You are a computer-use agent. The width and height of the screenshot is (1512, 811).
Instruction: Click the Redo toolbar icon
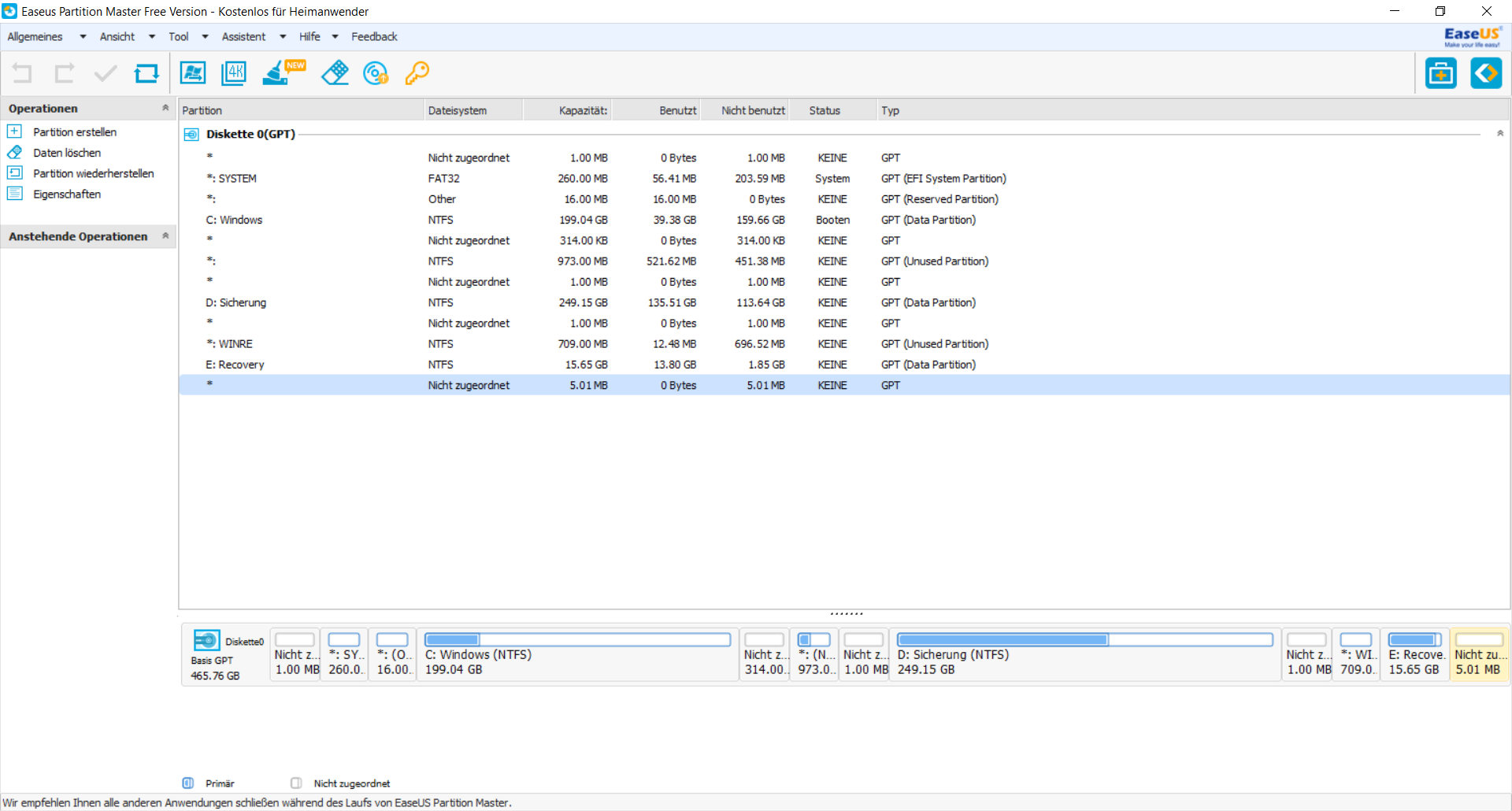pyautogui.click(x=64, y=73)
